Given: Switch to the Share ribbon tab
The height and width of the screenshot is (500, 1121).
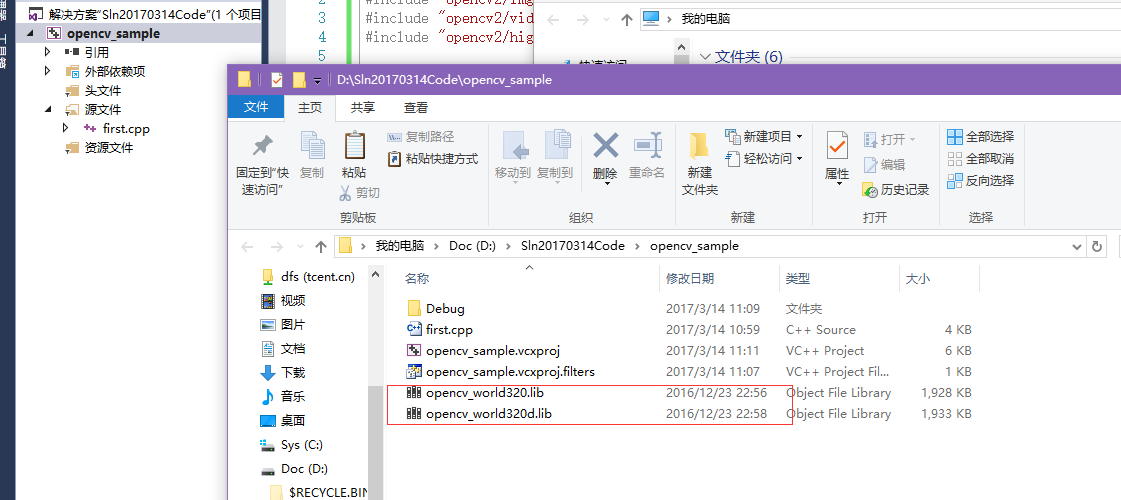Looking at the screenshot, I should (362, 107).
